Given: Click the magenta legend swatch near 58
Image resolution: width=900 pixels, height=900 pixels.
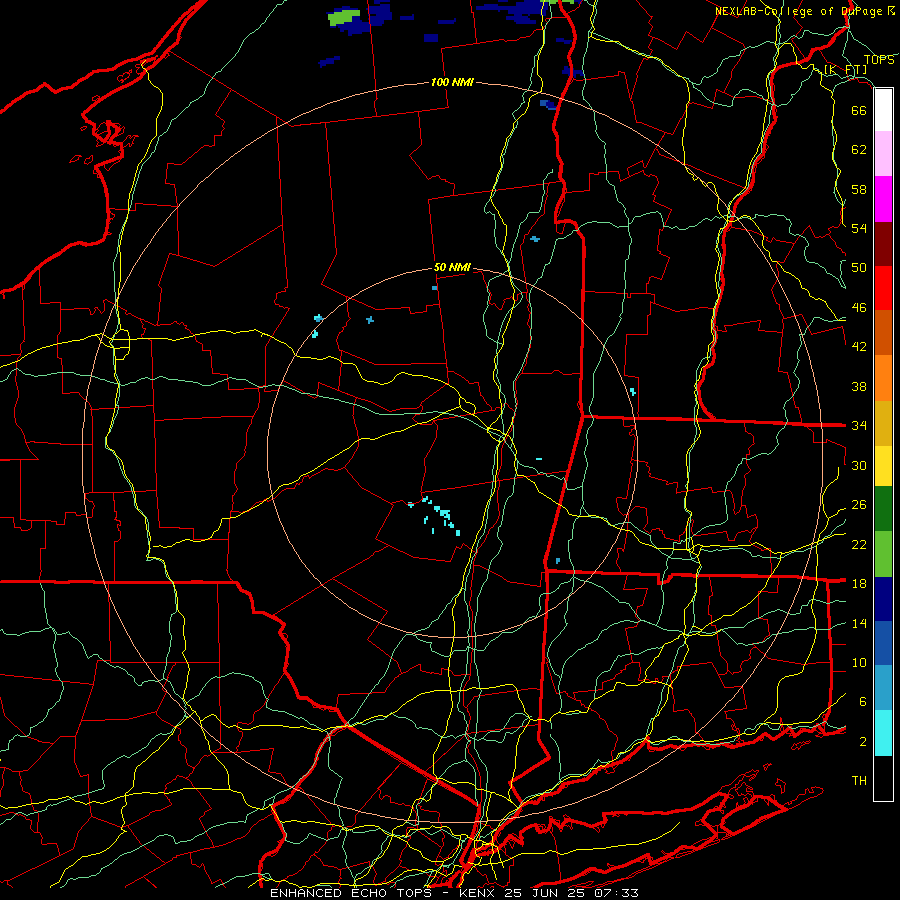Looking at the screenshot, I should pyautogui.click(x=883, y=199).
